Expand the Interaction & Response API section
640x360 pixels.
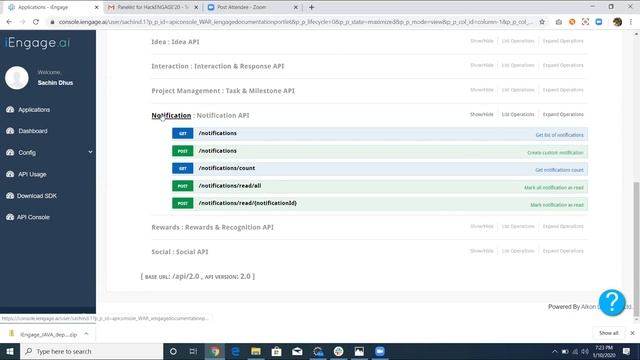(218, 66)
